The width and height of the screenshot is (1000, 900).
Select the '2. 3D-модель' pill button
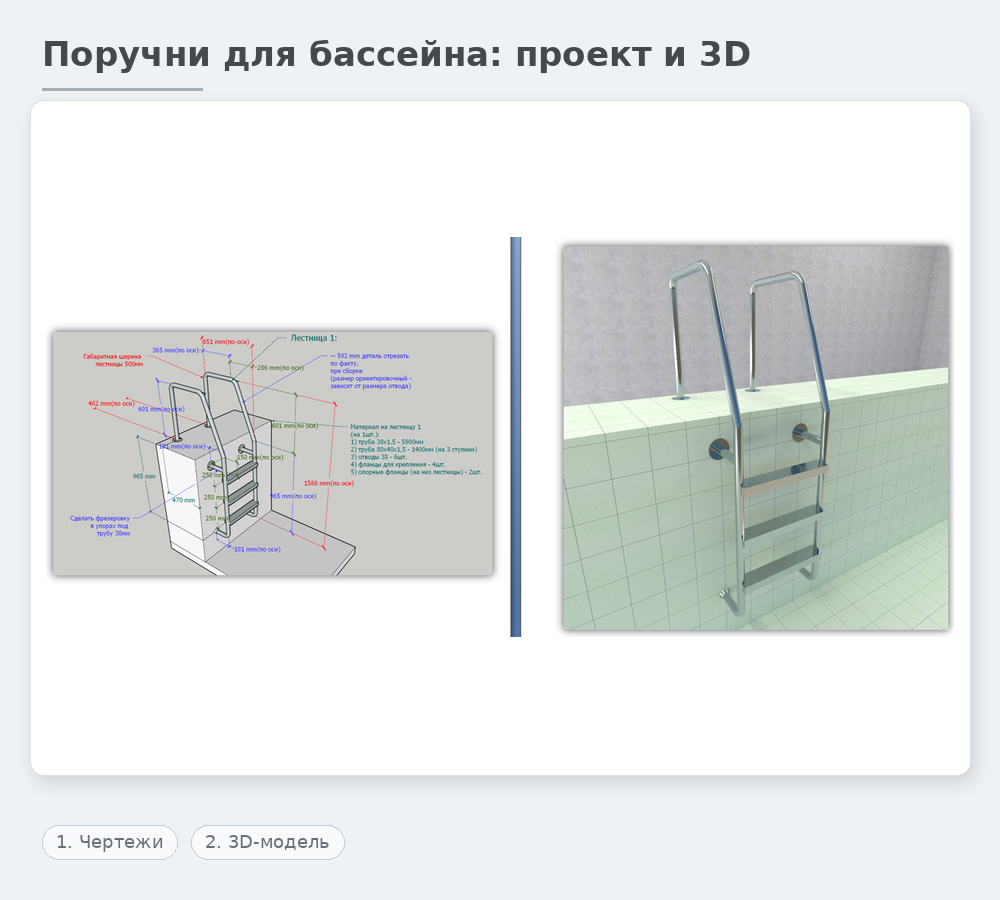pos(267,842)
